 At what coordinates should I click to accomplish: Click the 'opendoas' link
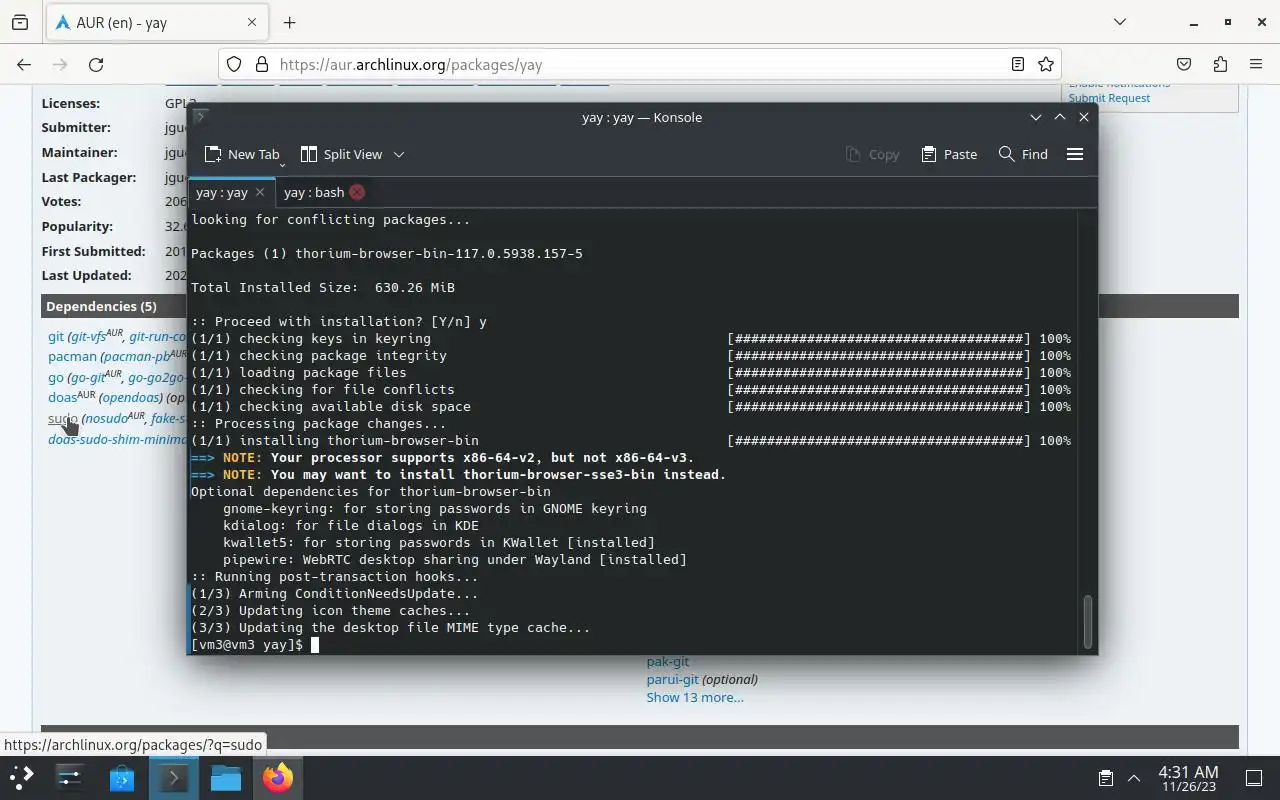[130, 398]
